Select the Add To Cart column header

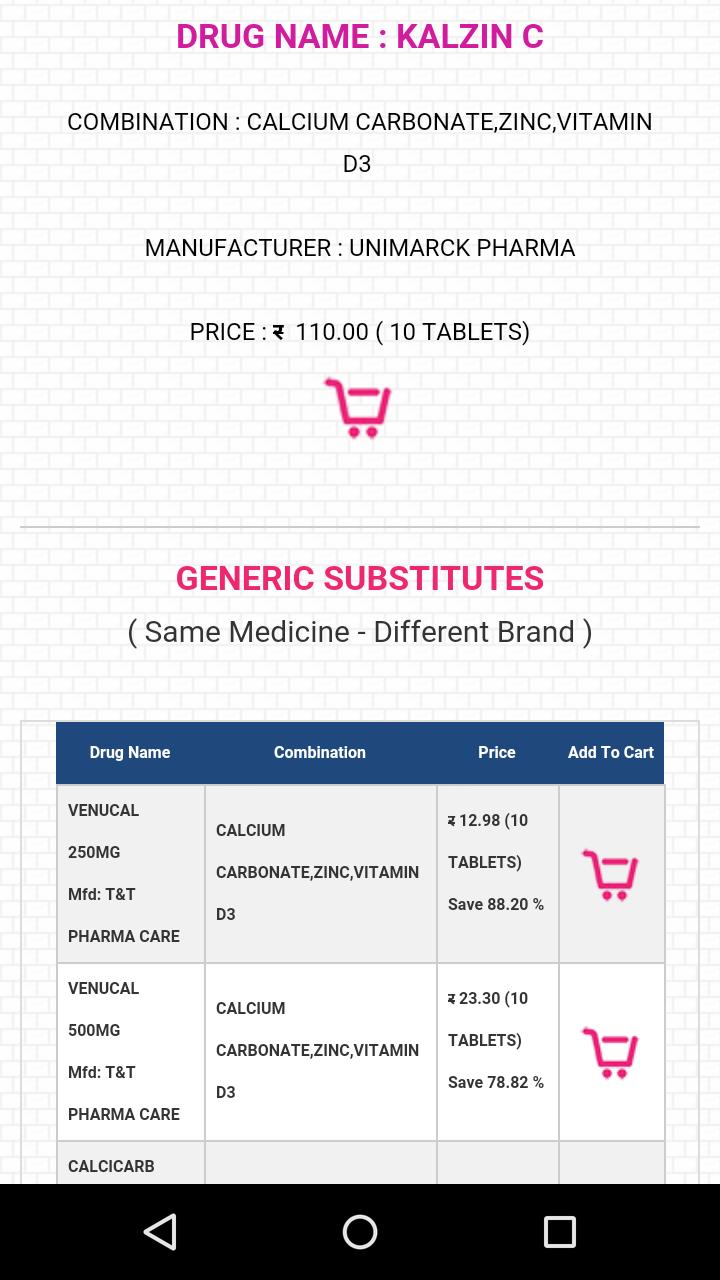611,753
